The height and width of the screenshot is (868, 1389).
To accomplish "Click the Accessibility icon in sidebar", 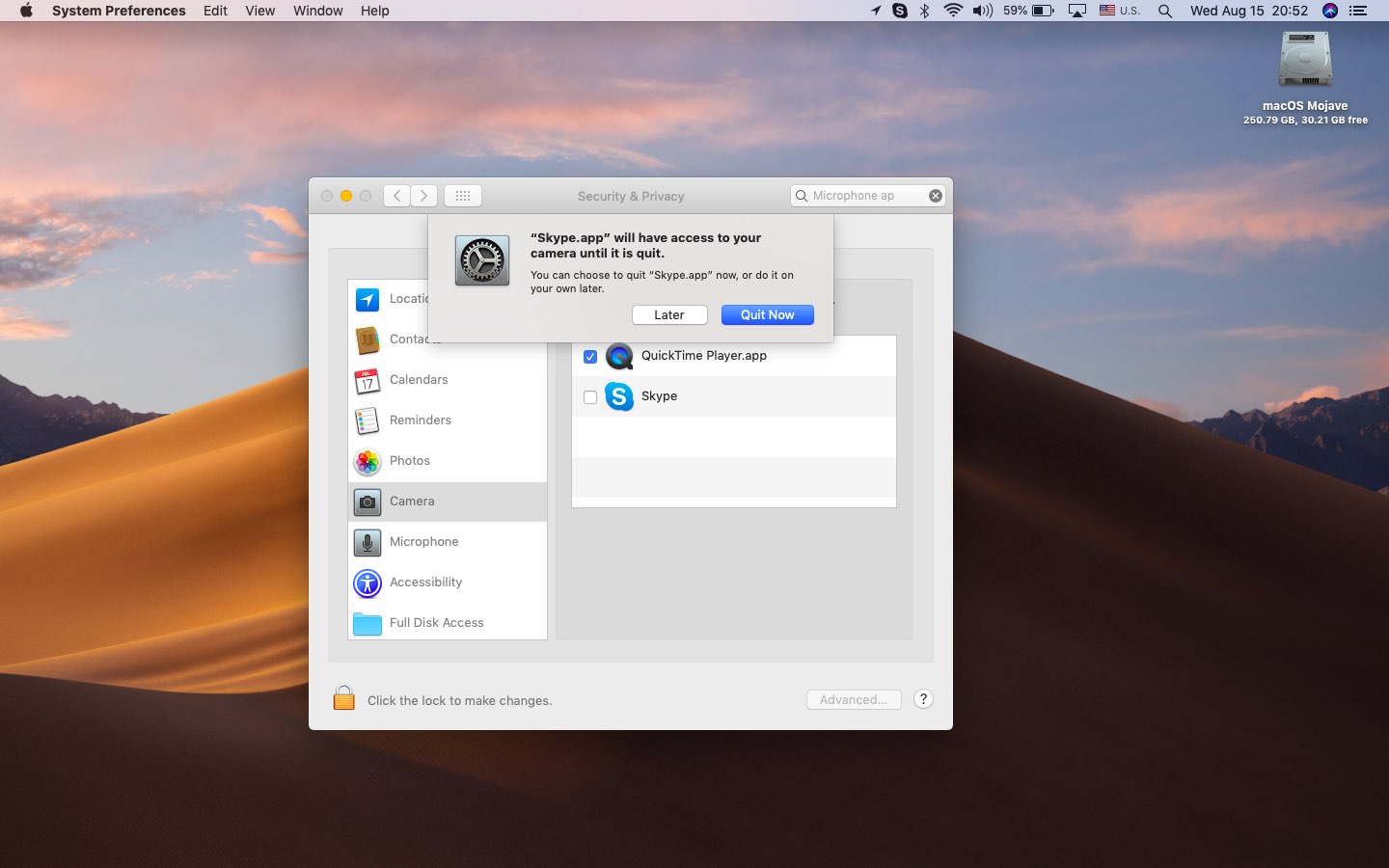I will click(x=368, y=583).
